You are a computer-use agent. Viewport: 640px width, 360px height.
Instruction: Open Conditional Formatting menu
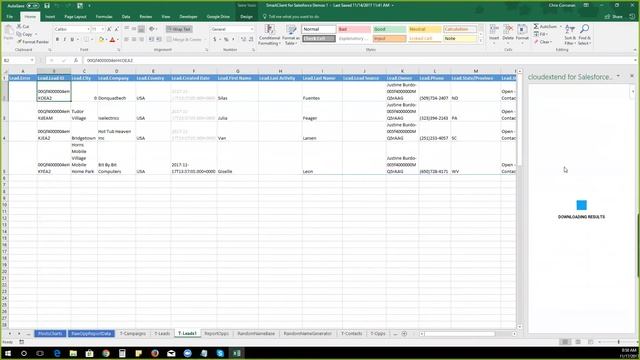269,35
